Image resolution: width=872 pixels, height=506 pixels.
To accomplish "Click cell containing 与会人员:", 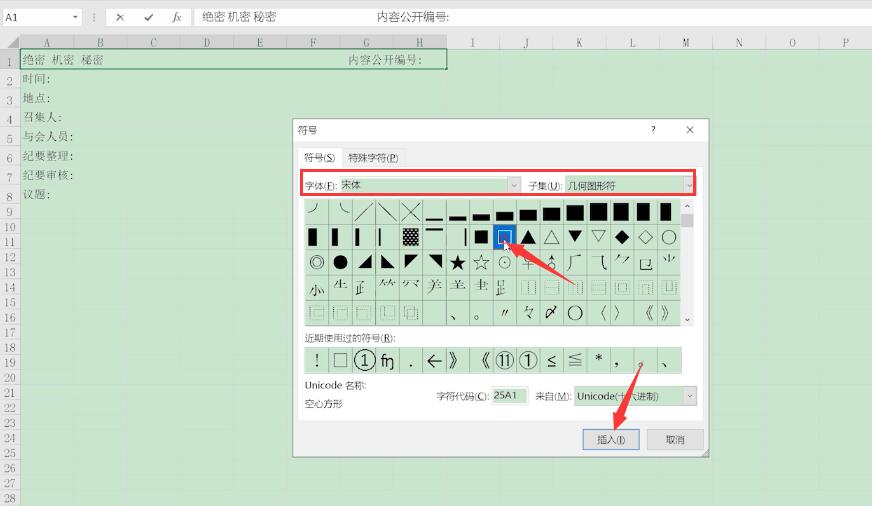I will tap(48, 137).
